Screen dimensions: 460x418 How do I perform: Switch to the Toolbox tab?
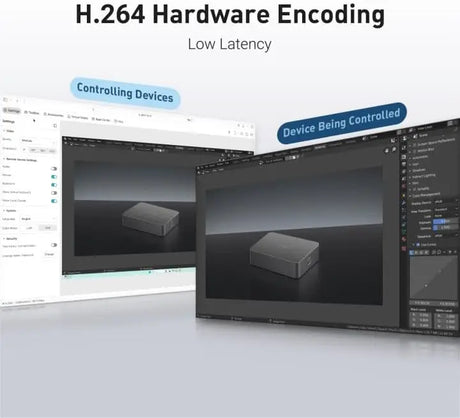[32, 113]
